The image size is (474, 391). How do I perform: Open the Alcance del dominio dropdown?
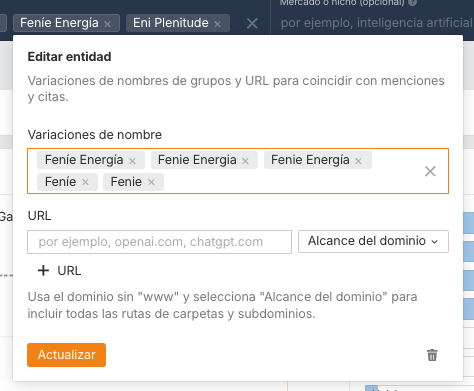coord(373,241)
